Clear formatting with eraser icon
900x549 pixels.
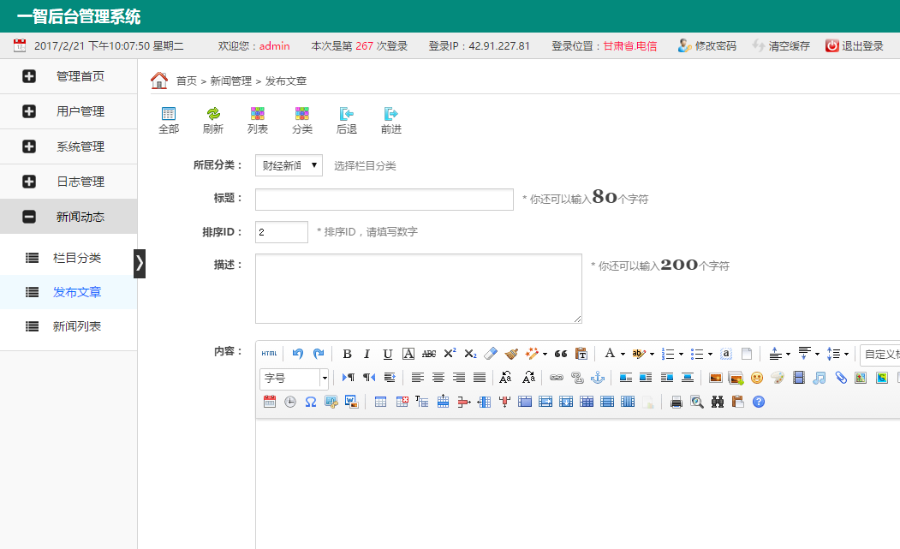click(491, 354)
